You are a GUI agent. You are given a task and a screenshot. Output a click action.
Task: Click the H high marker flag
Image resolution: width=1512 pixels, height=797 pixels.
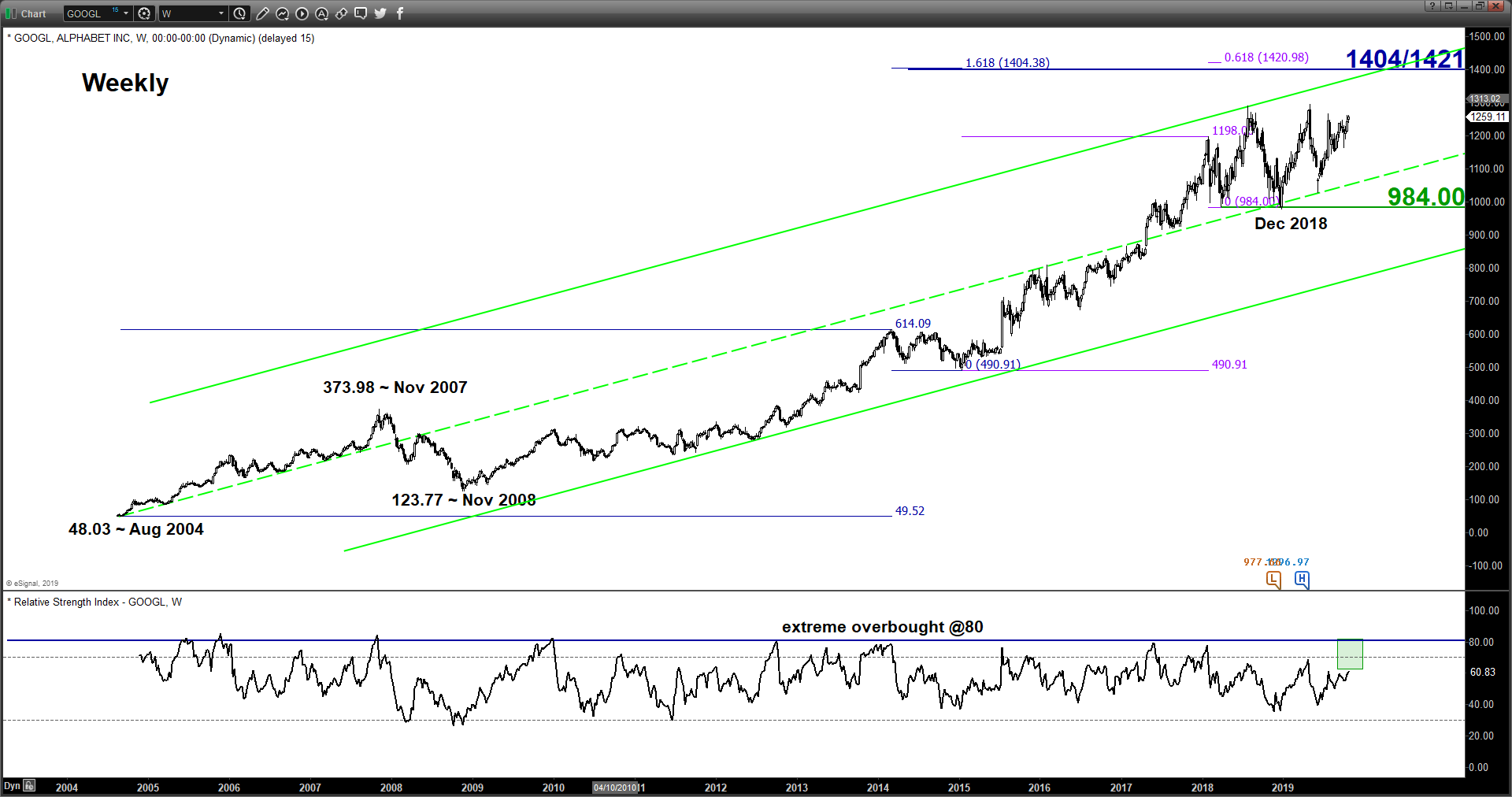[1302, 580]
